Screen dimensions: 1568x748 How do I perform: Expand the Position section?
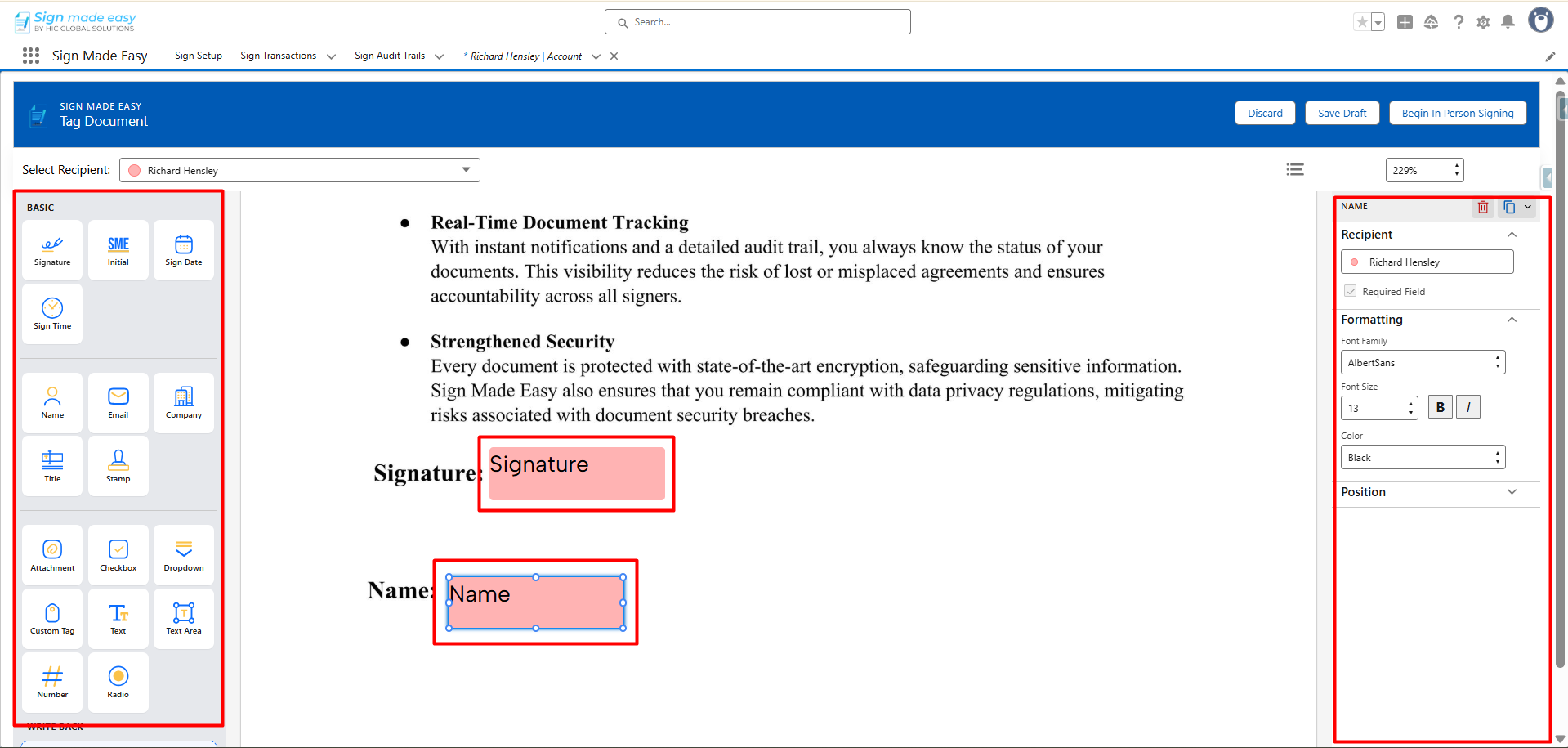1512,492
